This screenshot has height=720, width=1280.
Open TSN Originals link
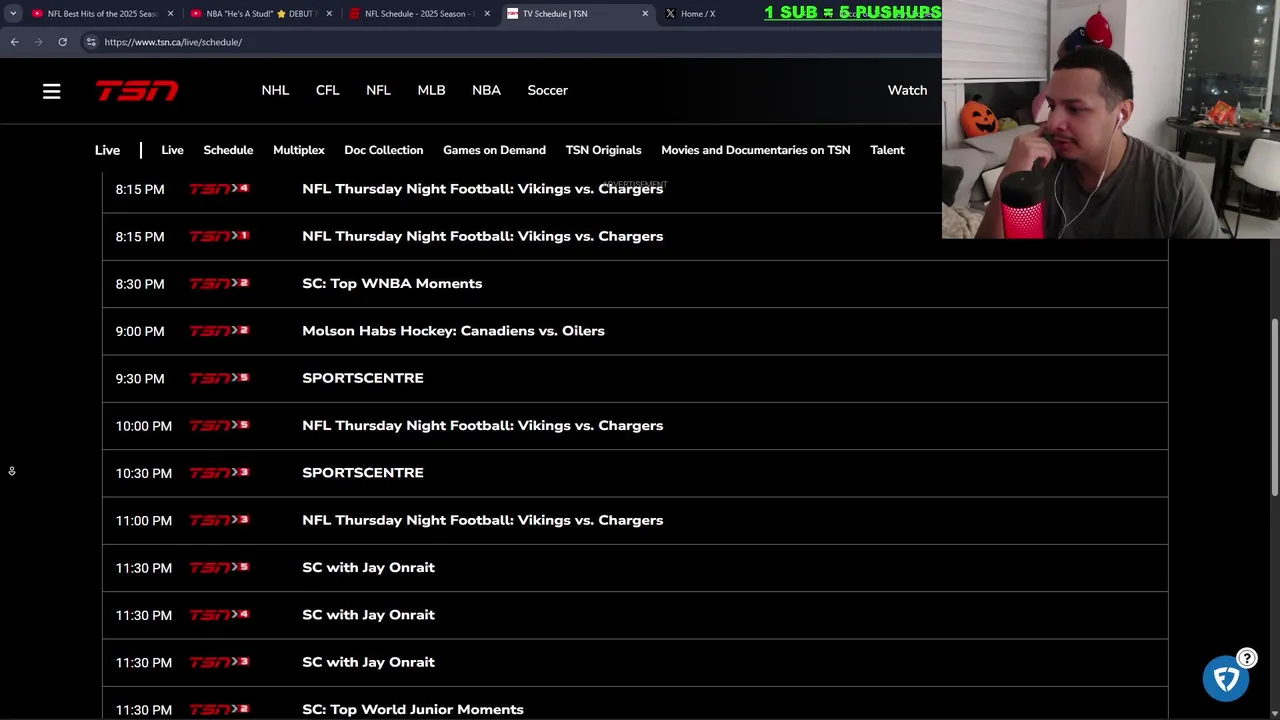point(603,150)
